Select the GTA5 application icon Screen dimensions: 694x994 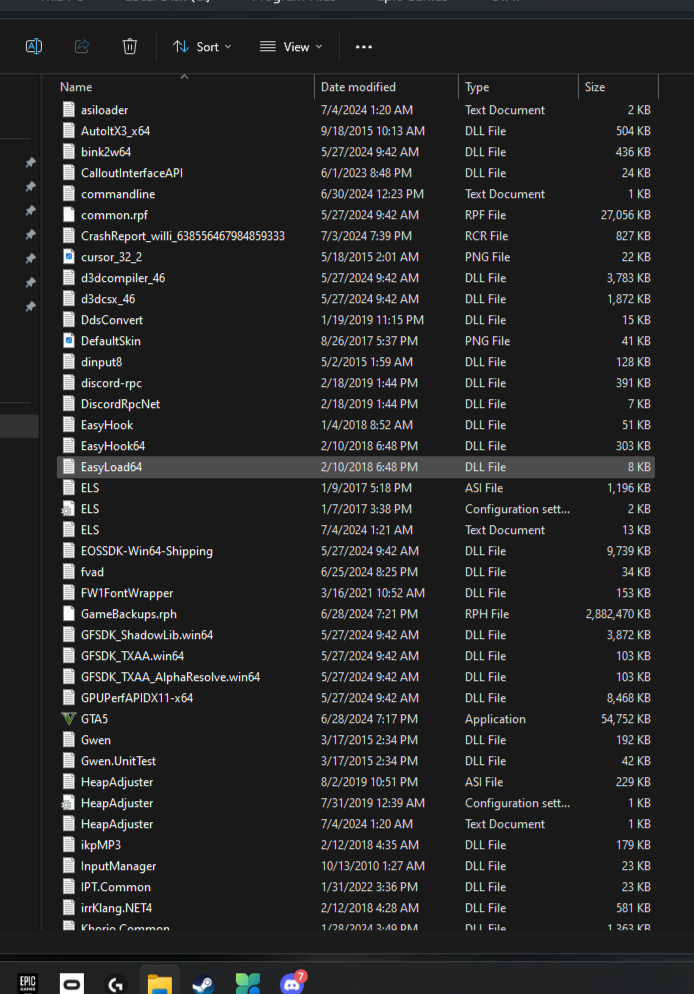click(68, 719)
